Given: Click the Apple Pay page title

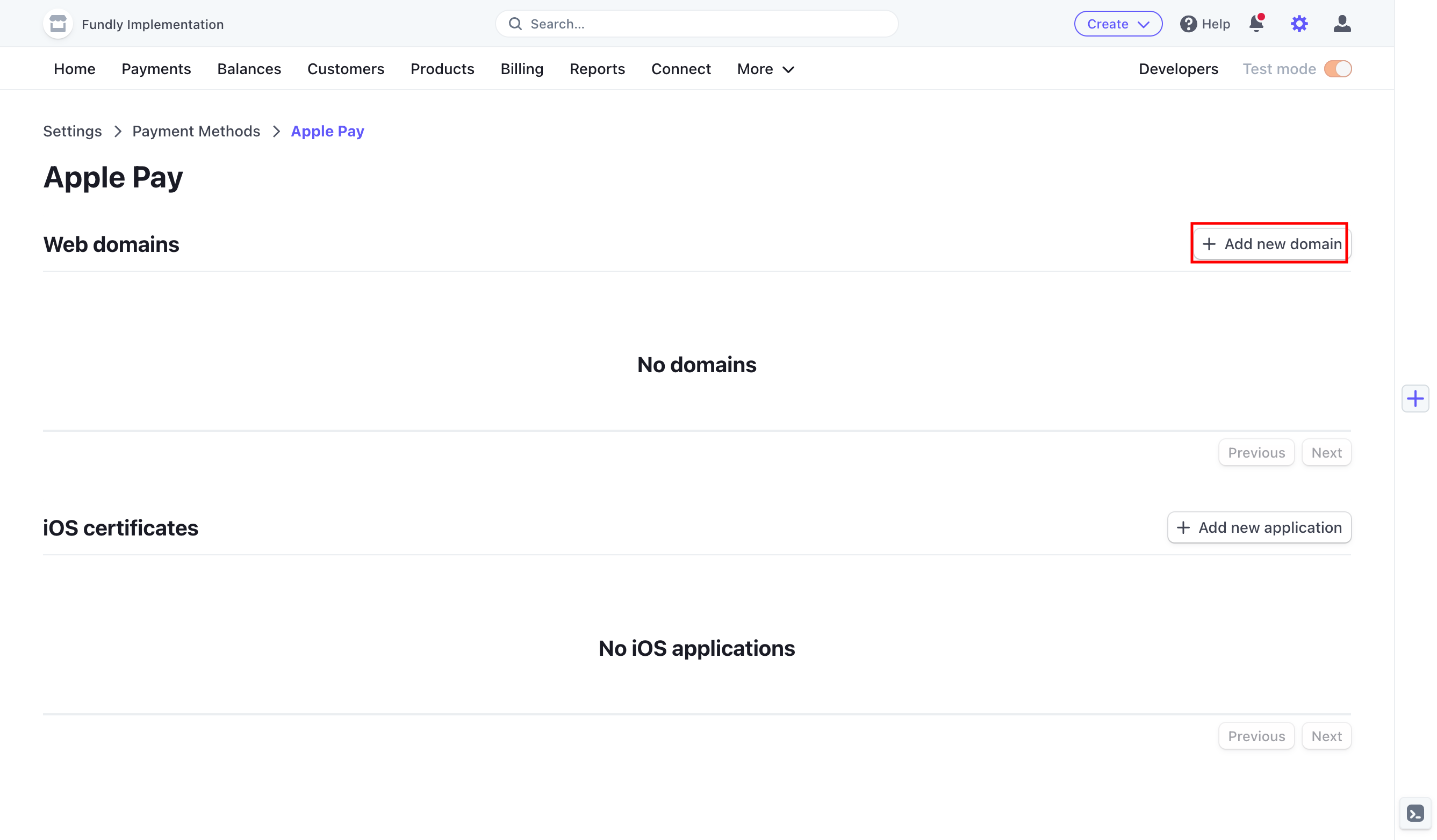Looking at the screenshot, I should tap(113, 177).
